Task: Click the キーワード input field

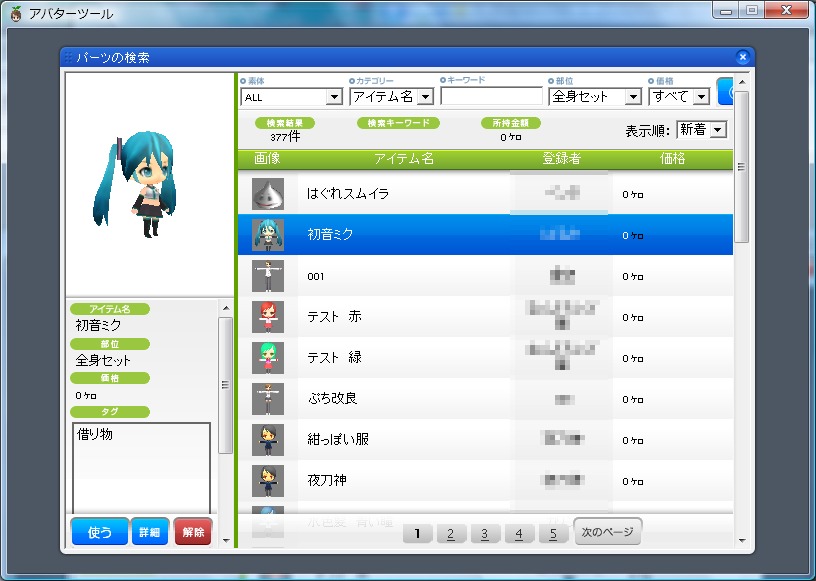Action: [x=491, y=96]
